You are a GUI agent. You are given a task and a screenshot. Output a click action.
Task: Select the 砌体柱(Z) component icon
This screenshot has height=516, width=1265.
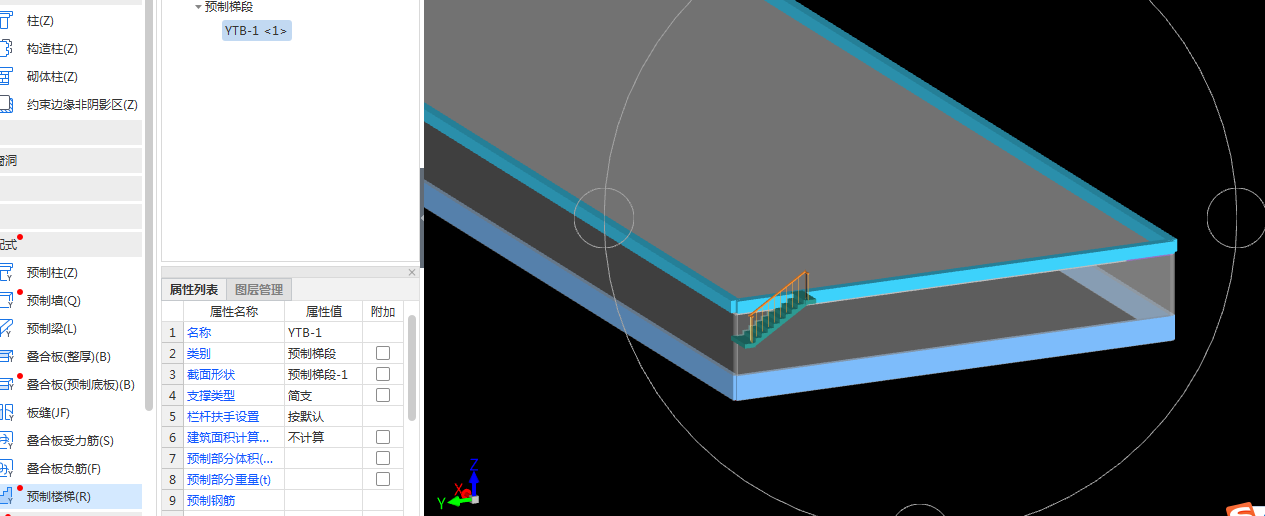[7, 76]
